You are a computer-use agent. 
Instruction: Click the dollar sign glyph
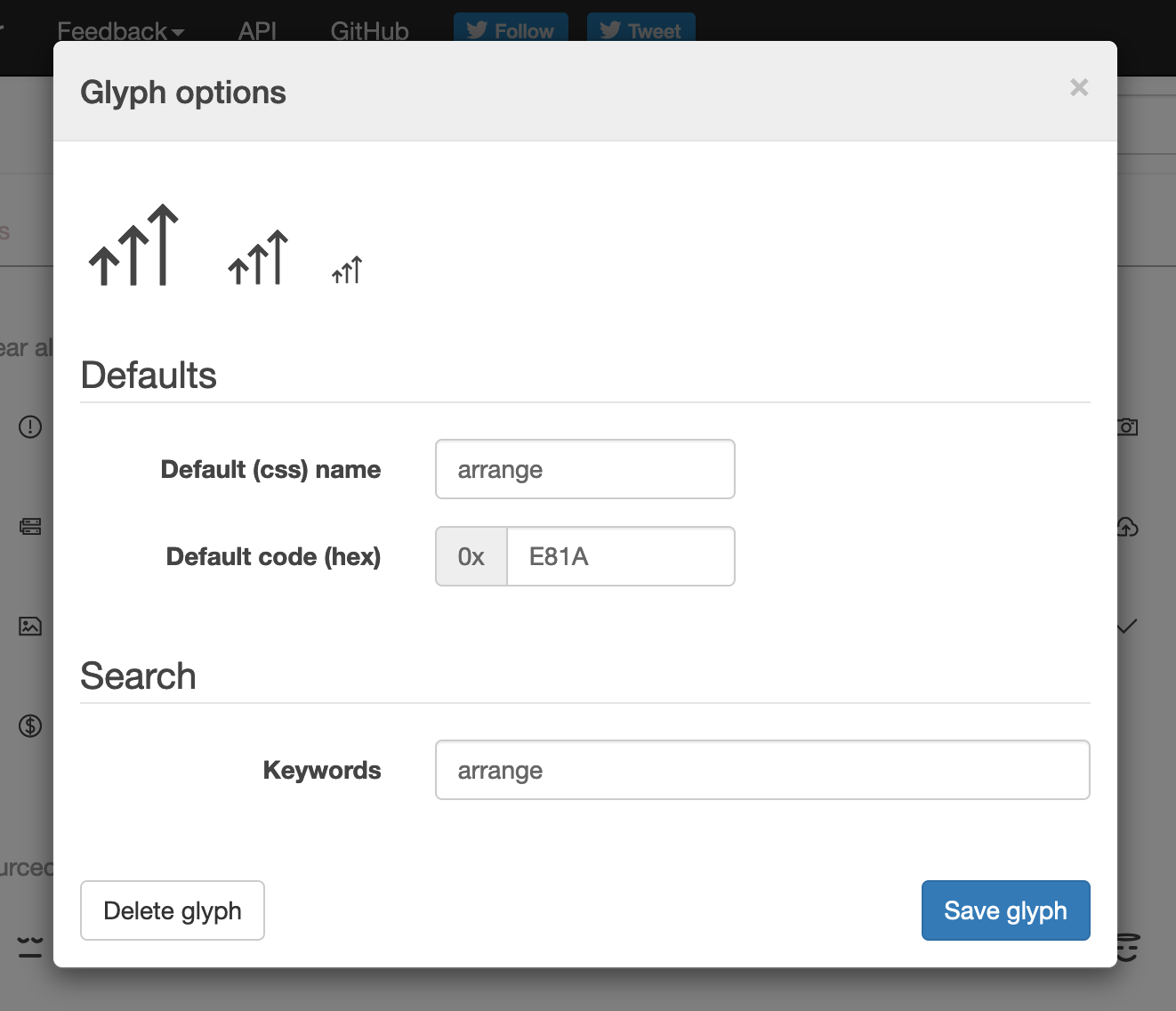pyautogui.click(x=29, y=725)
